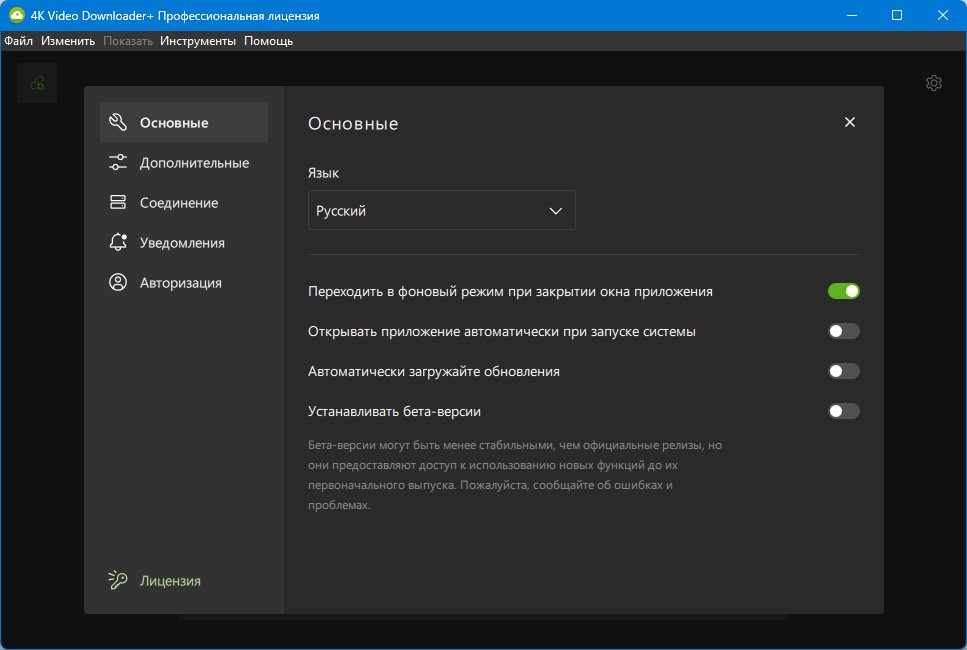The height and width of the screenshot is (650, 967).
Task: Switch to Соединение settings tab
Action: pyautogui.click(x=184, y=202)
